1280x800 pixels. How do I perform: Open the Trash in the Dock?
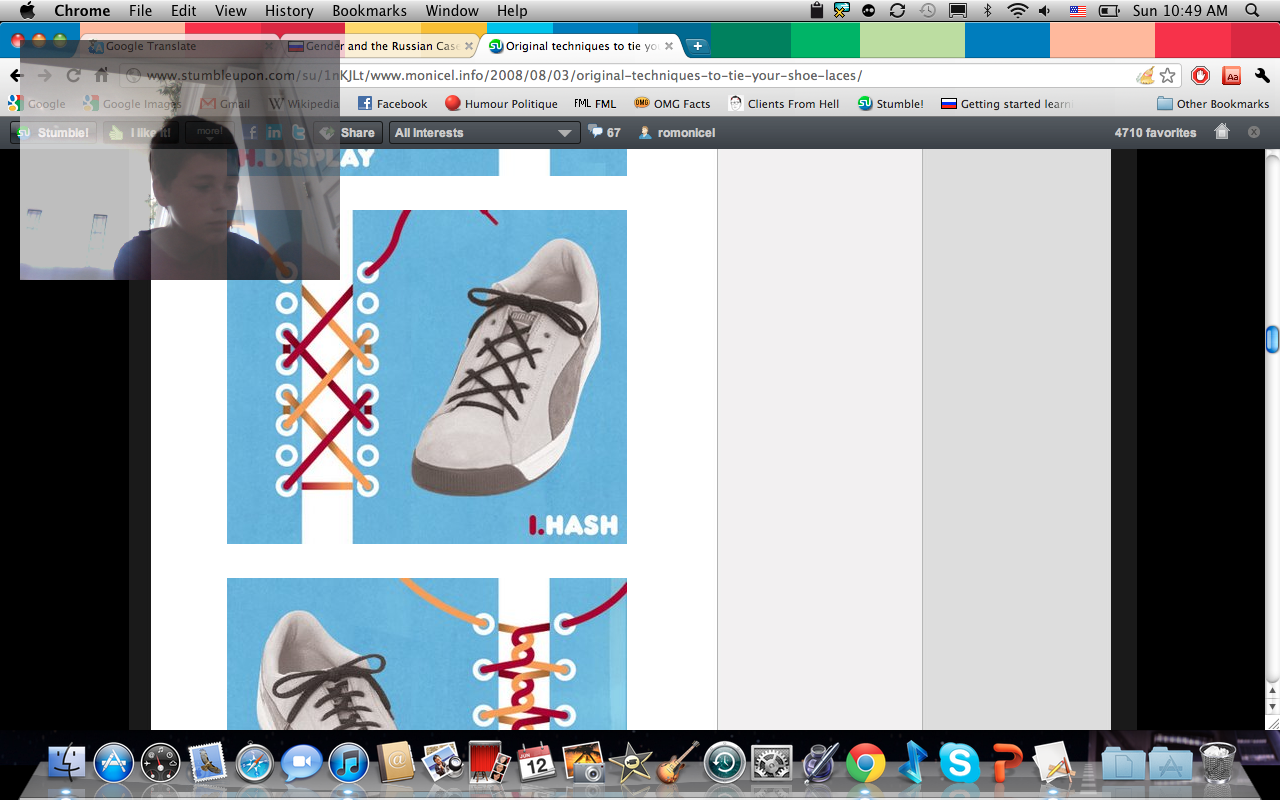[x=1217, y=763]
